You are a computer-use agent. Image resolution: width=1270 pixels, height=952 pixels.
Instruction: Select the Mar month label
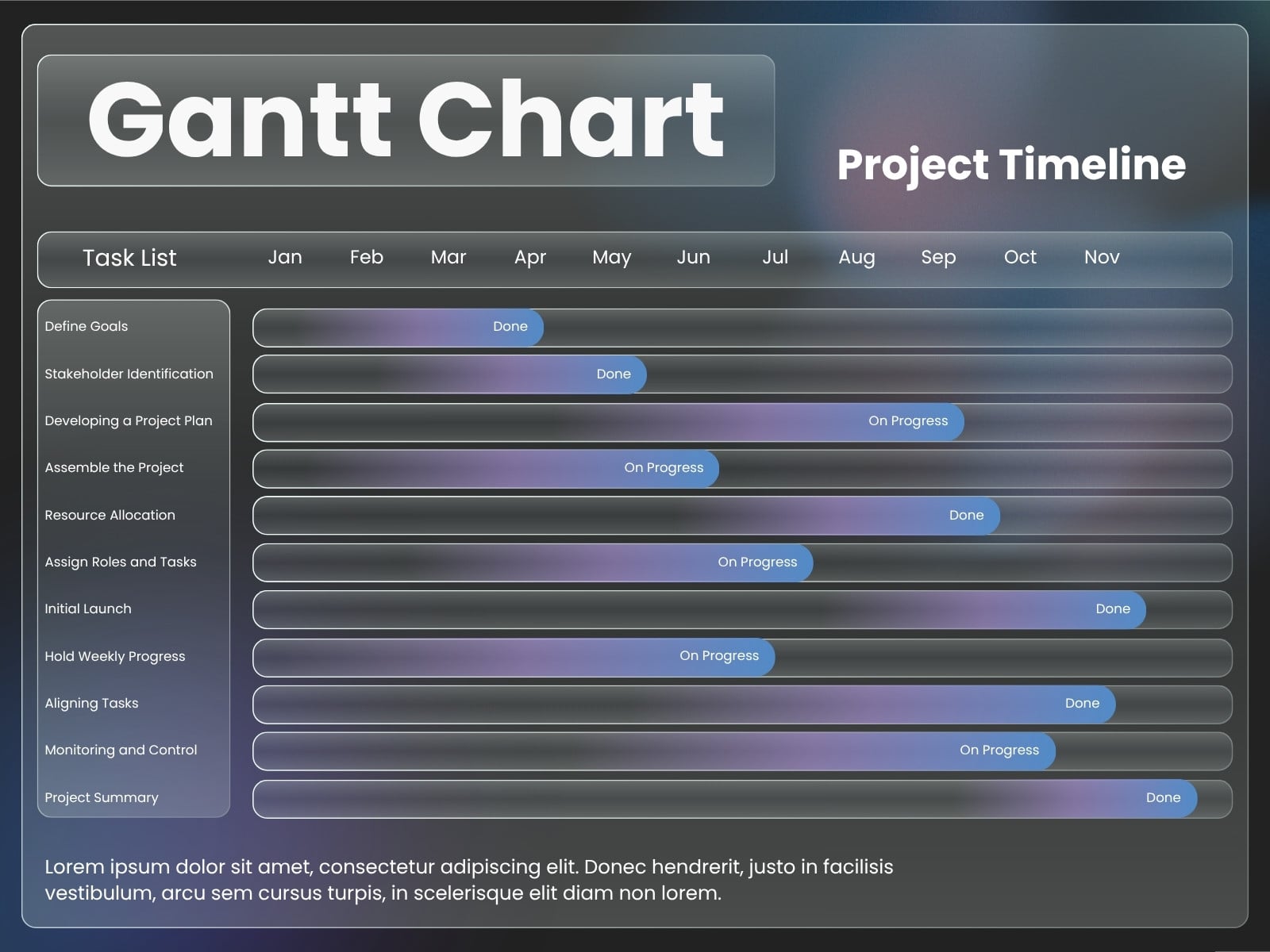pos(448,257)
